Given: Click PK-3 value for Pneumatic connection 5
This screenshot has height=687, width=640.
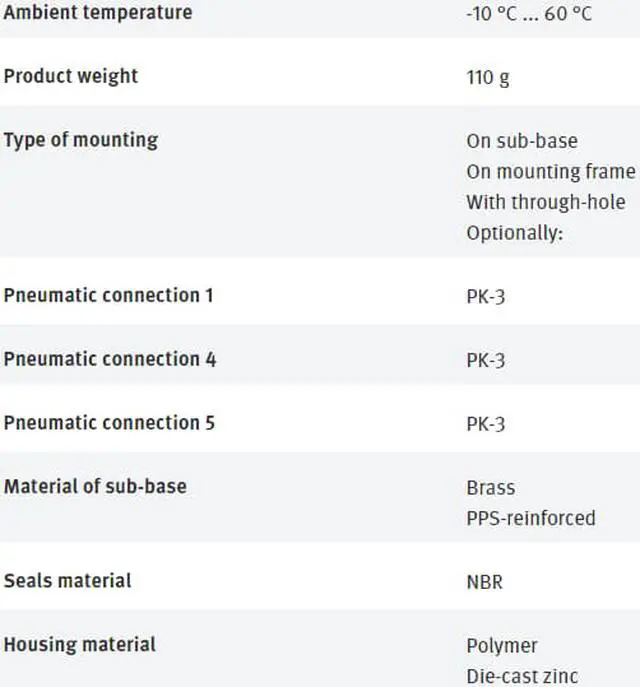Looking at the screenshot, I should pyautogui.click(x=486, y=425).
